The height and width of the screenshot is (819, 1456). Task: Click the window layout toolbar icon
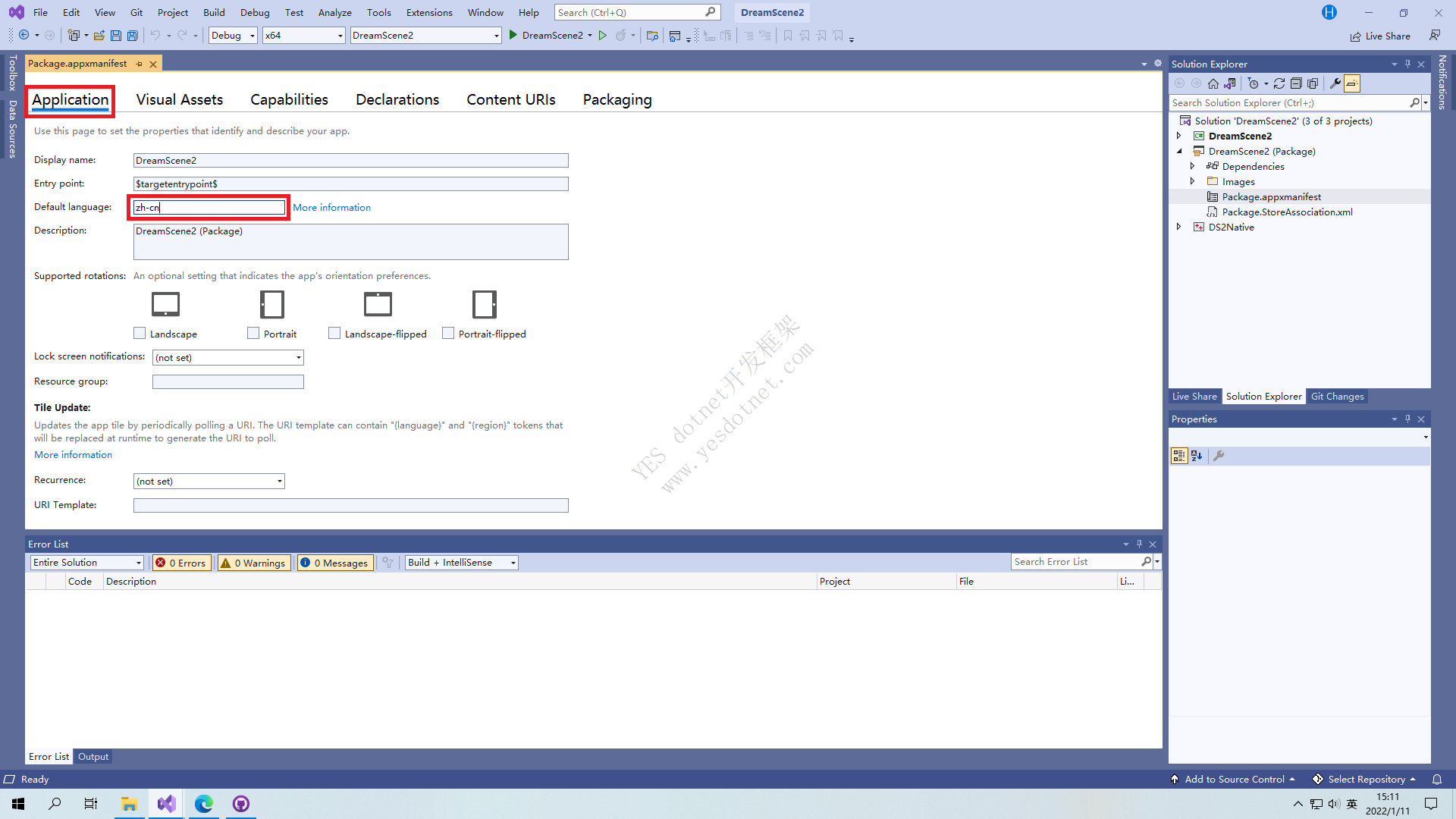[675, 36]
